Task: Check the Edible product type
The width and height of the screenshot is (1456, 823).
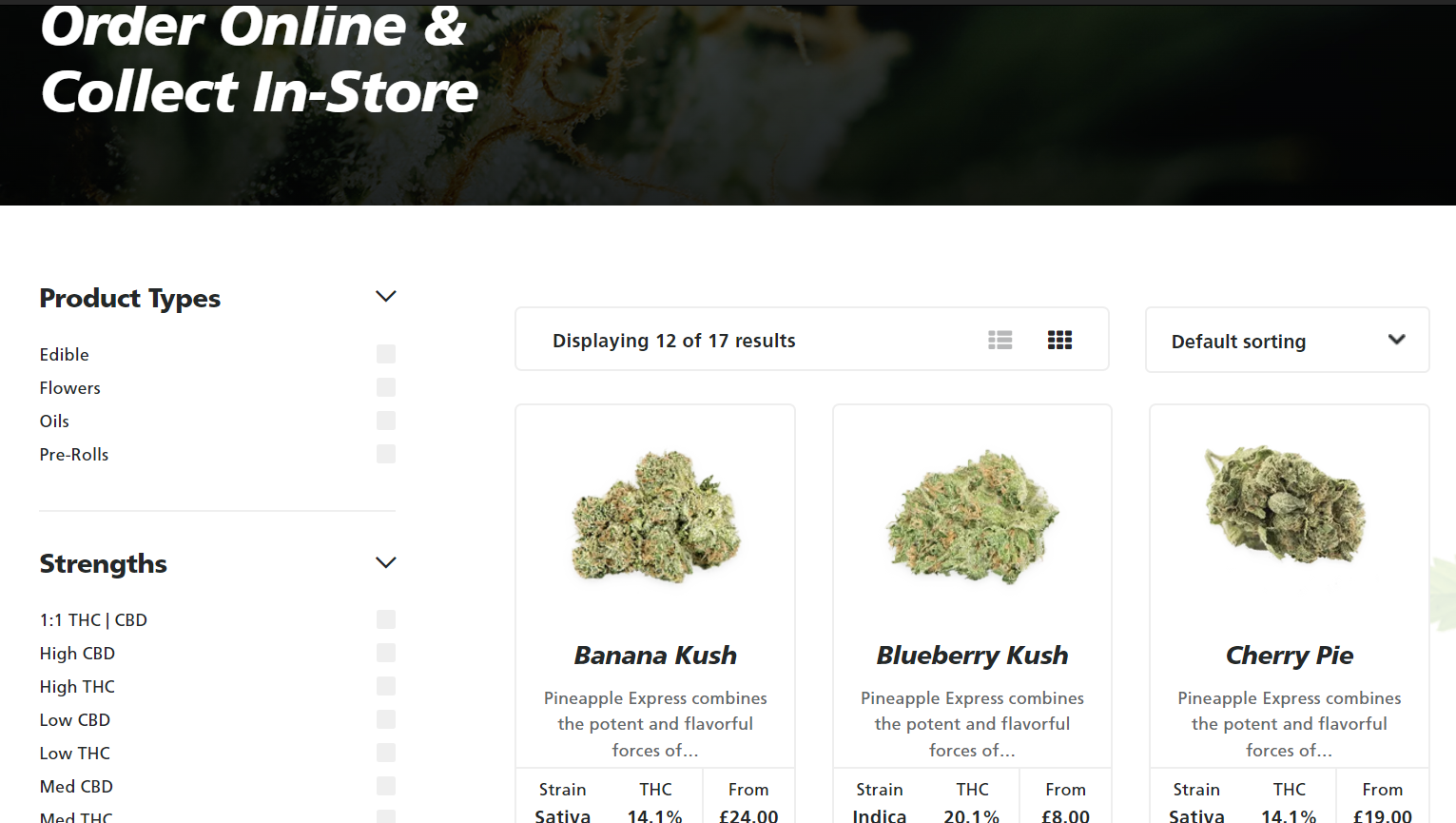Action: (385, 354)
